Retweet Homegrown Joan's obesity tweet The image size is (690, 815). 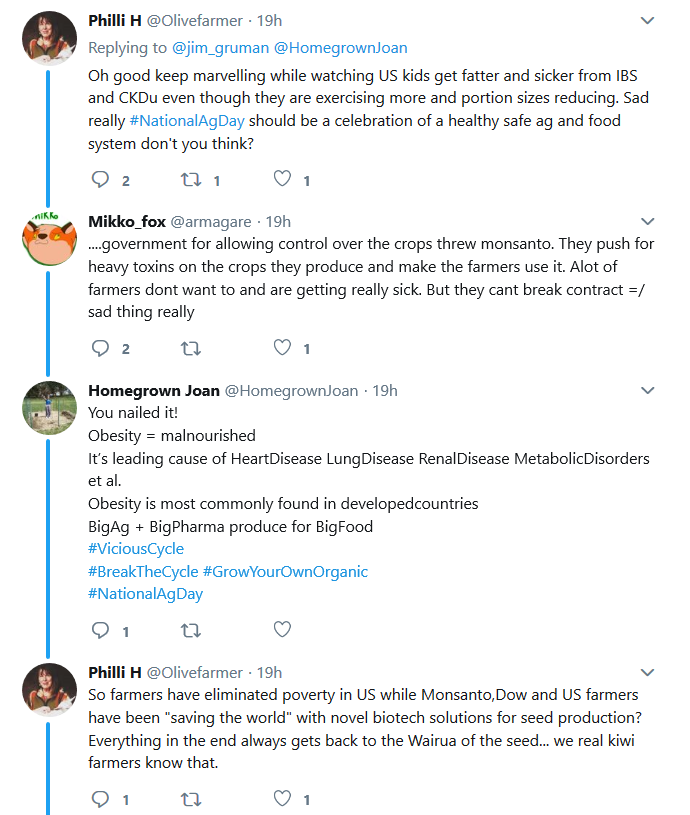coord(191,630)
